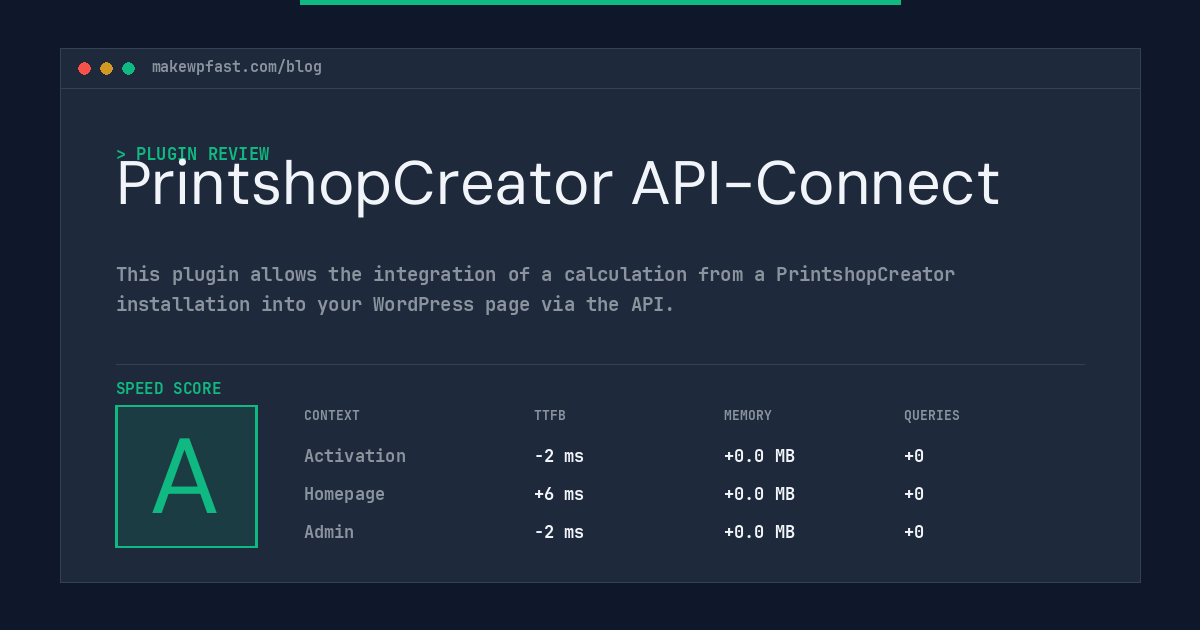Click the Admin queries value +0
This screenshot has width=1200, height=630.
914,532
